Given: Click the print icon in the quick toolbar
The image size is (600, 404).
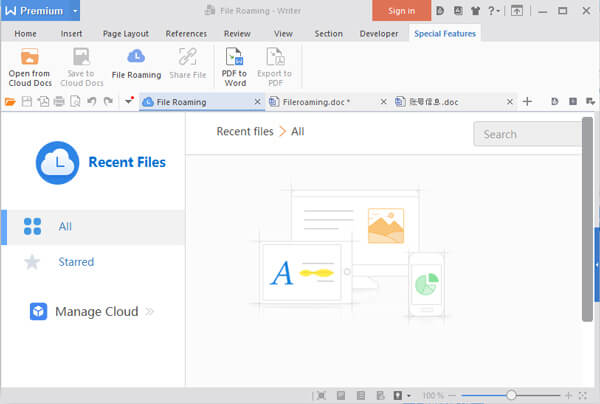Looking at the screenshot, I should tap(59, 101).
